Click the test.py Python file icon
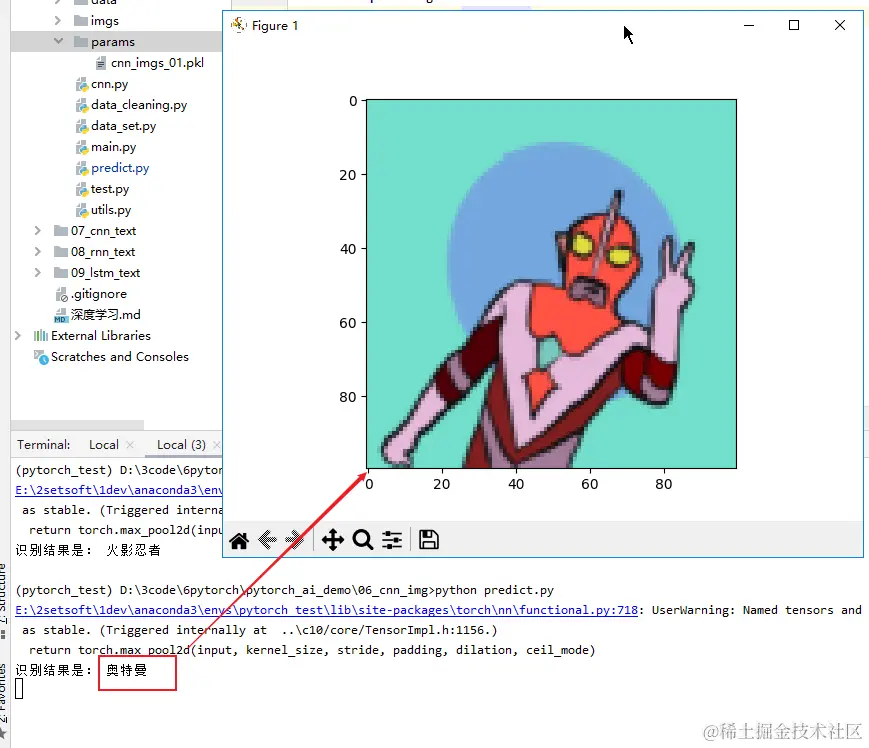 (x=82, y=189)
